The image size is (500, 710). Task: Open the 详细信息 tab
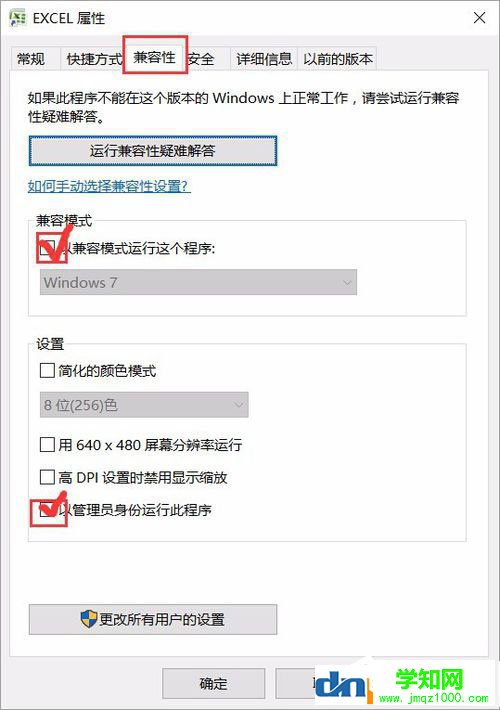point(264,59)
